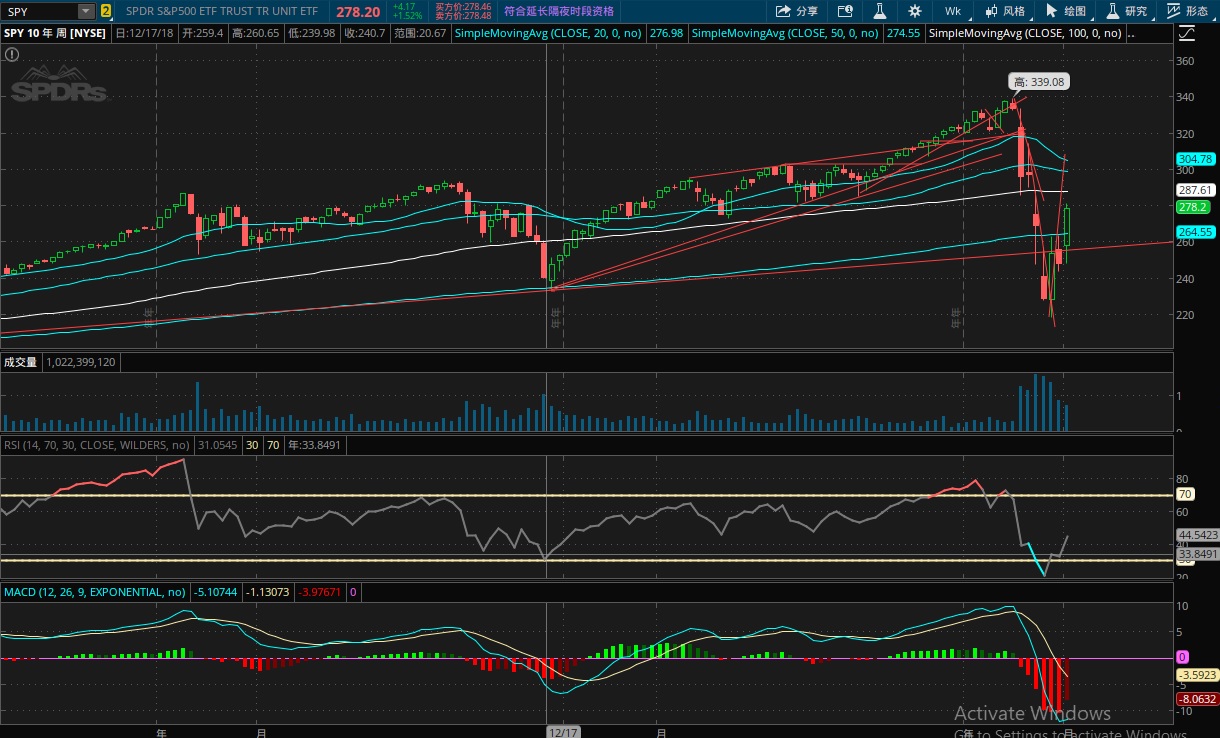
Task: Click the purple 符合延长隔夜时段资格 notice text
Action: click(557, 11)
